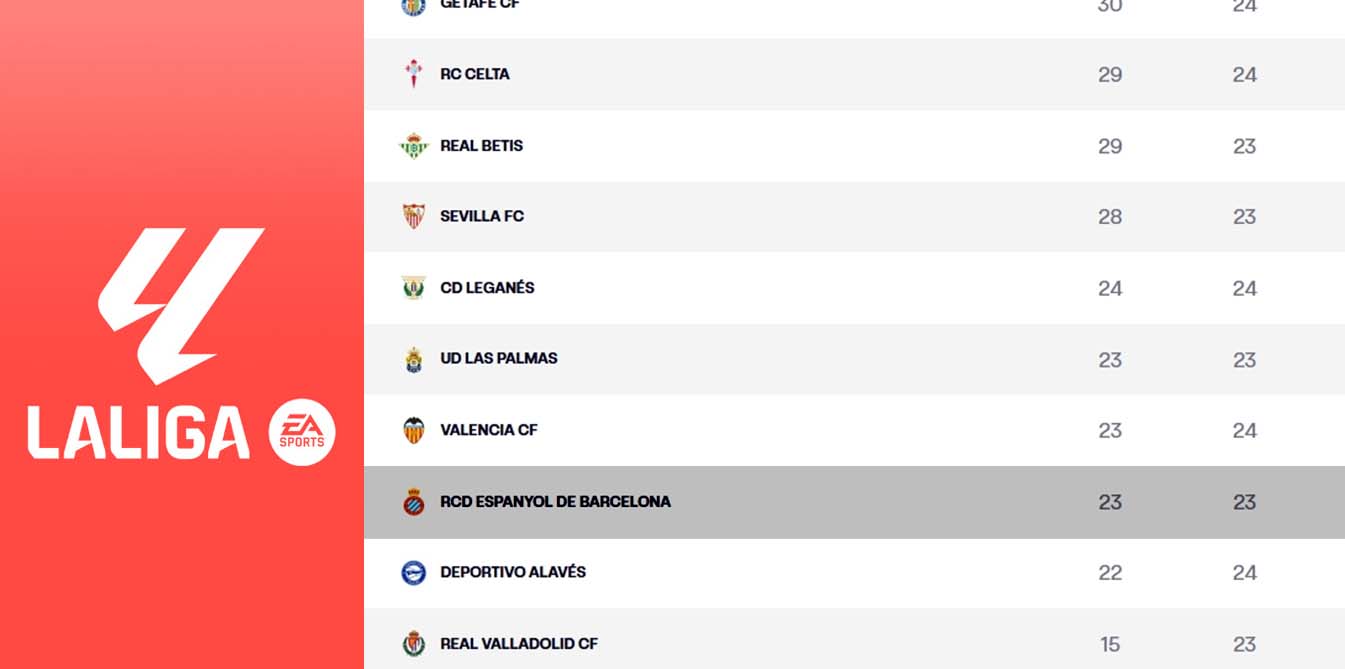Click the Sevilla FC club crest
Image resolution: width=1345 pixels, height=669 pixels.
413,216
